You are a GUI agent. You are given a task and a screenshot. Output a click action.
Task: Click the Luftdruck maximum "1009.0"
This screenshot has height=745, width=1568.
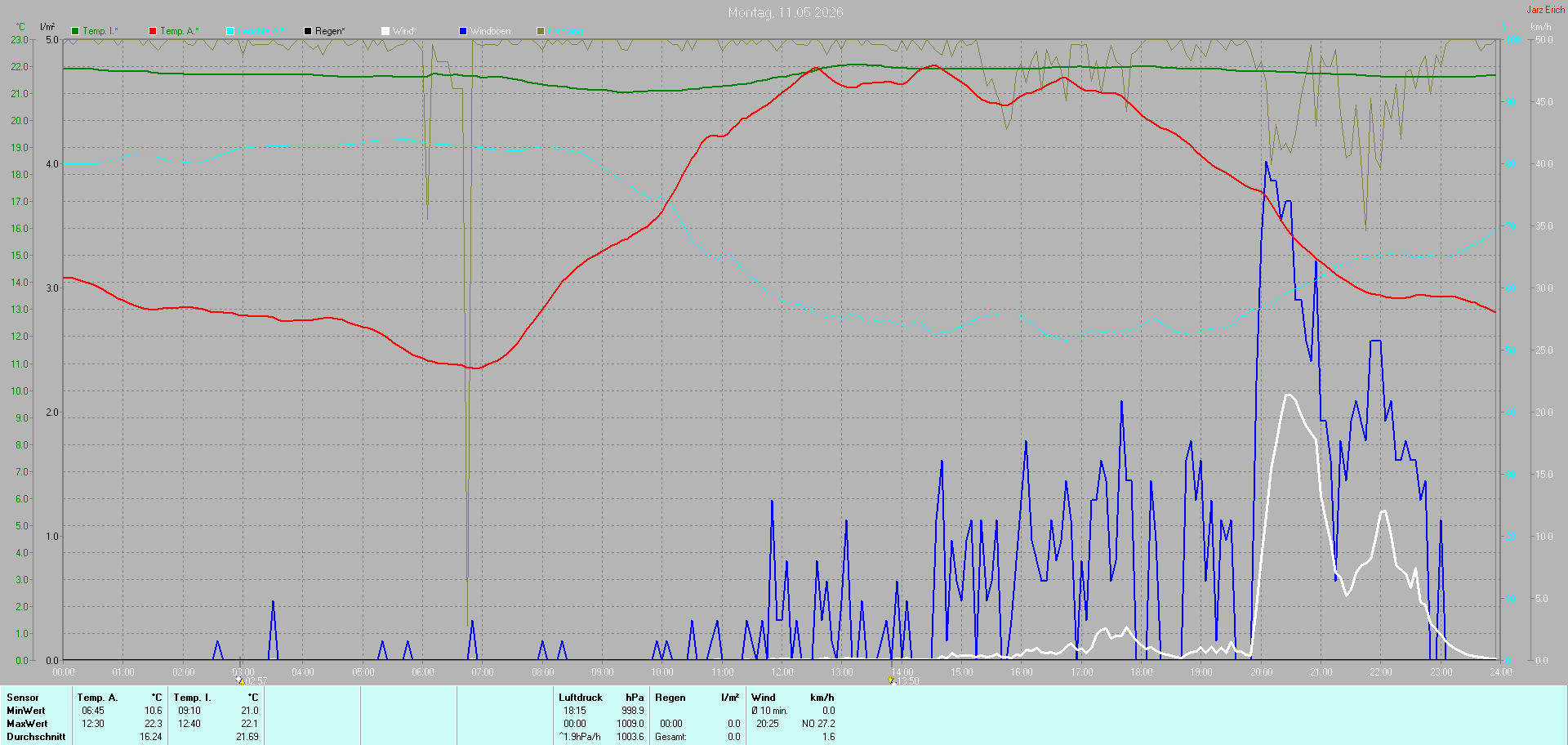(x=630, y=724)
